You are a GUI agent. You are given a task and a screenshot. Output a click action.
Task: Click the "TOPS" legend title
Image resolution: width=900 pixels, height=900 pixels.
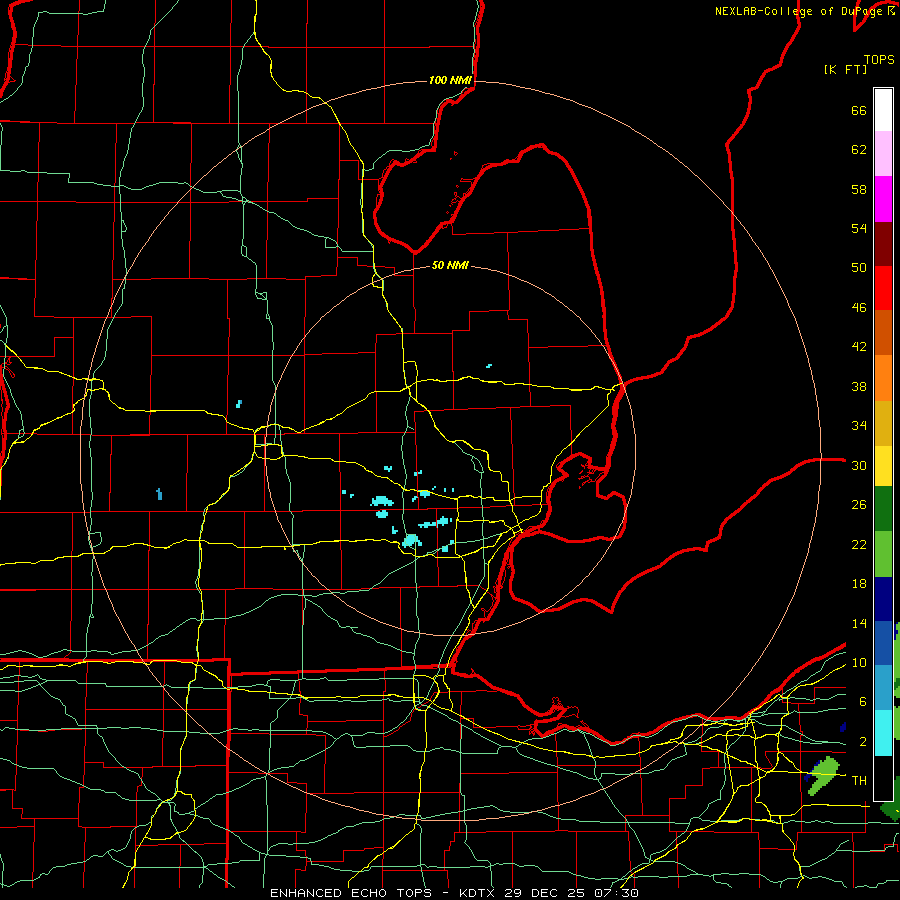point(879,60)
